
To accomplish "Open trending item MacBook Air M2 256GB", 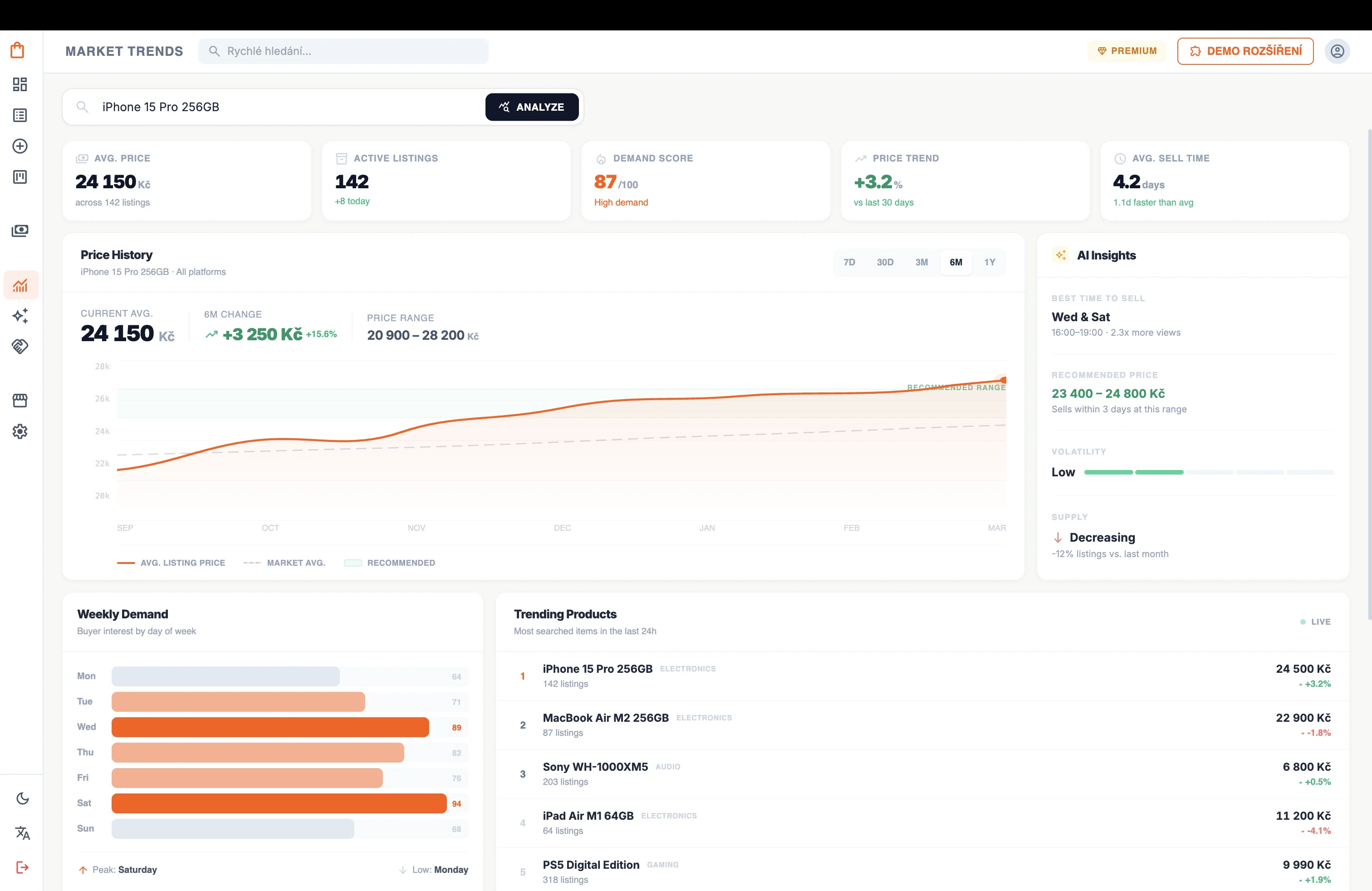I will (x=922, y=725).
